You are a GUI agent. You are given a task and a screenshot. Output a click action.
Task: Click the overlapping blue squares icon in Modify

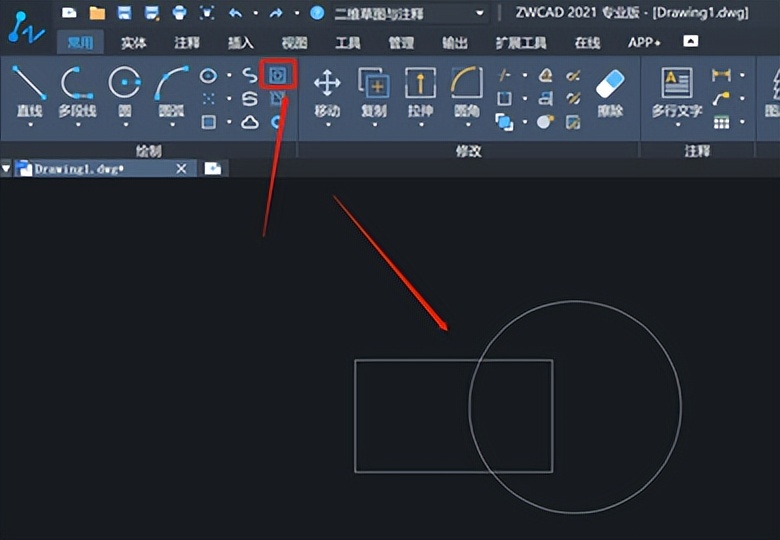pos(504,122)
